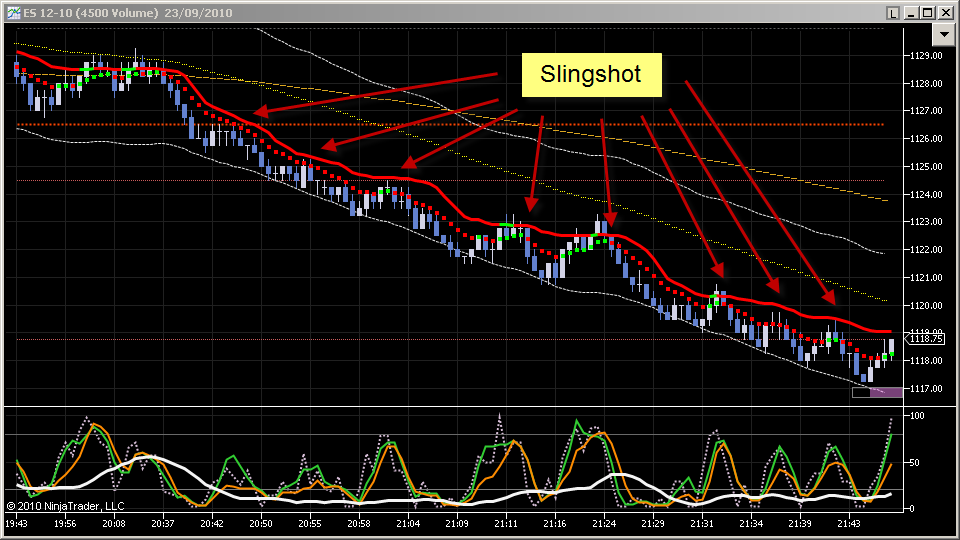Image resolution: width=960 pixels, height=540 pixels.
Task: Click the 0 level on the indicator scale
Action: coord(912,508)
